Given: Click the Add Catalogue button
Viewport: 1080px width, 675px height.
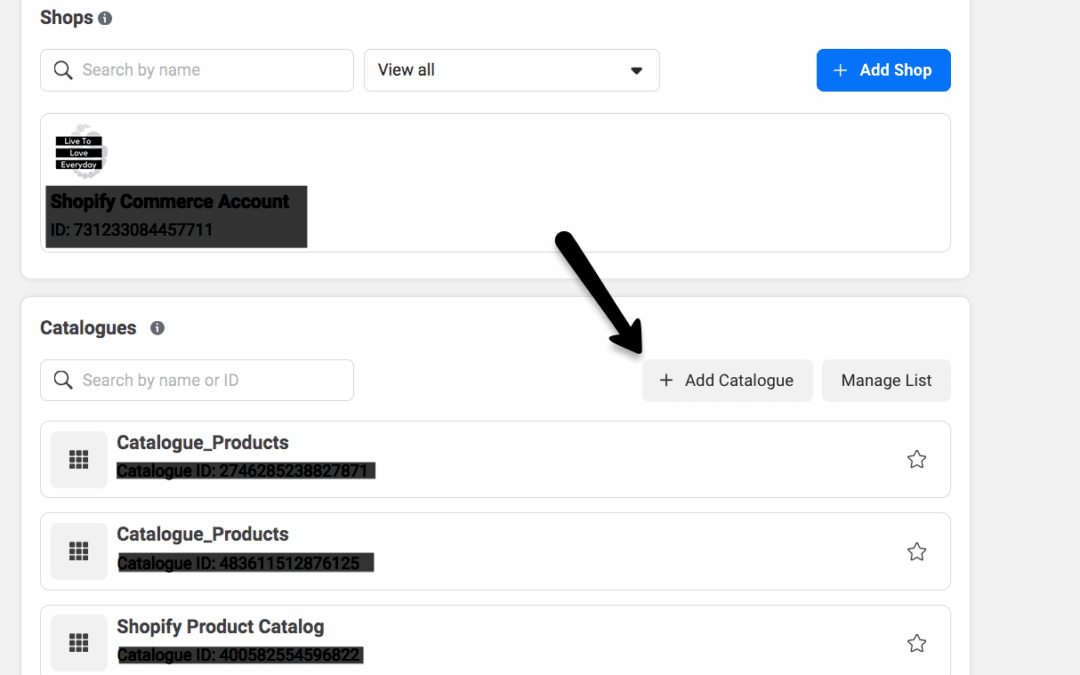Looking at the screenshot, I should (727, 380).
